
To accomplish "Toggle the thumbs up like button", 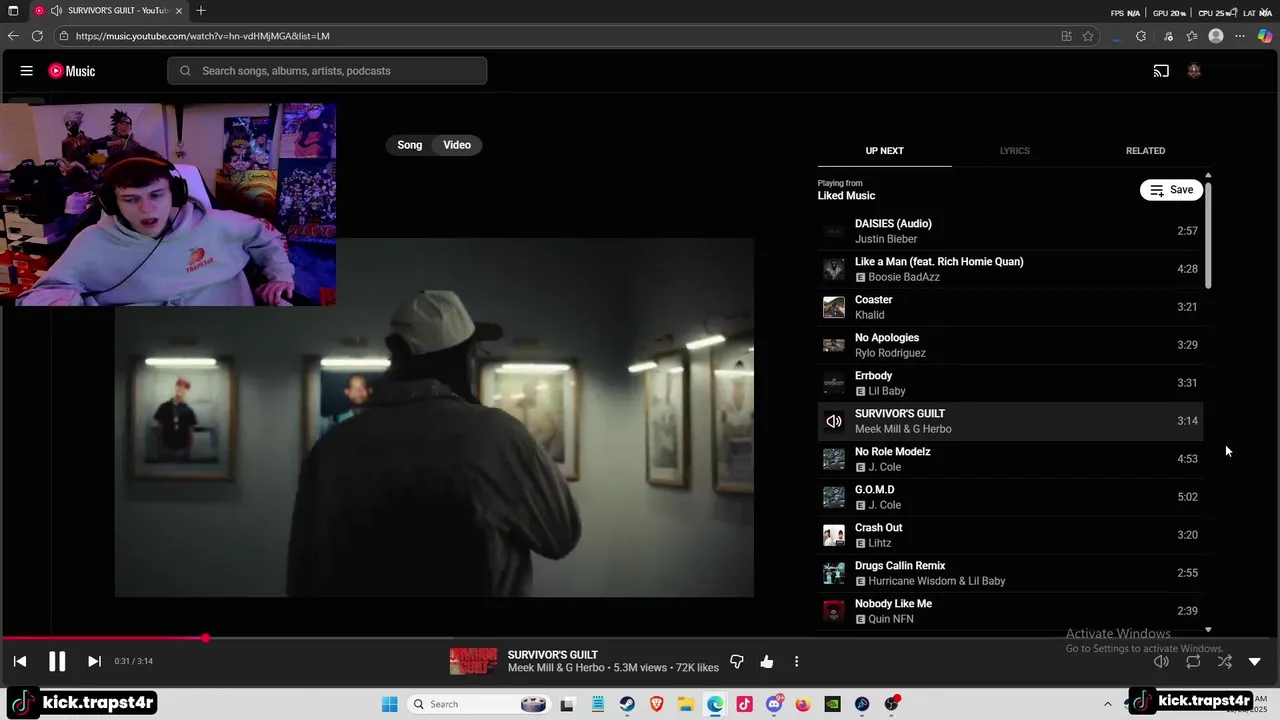I will [x=767, y=661].
